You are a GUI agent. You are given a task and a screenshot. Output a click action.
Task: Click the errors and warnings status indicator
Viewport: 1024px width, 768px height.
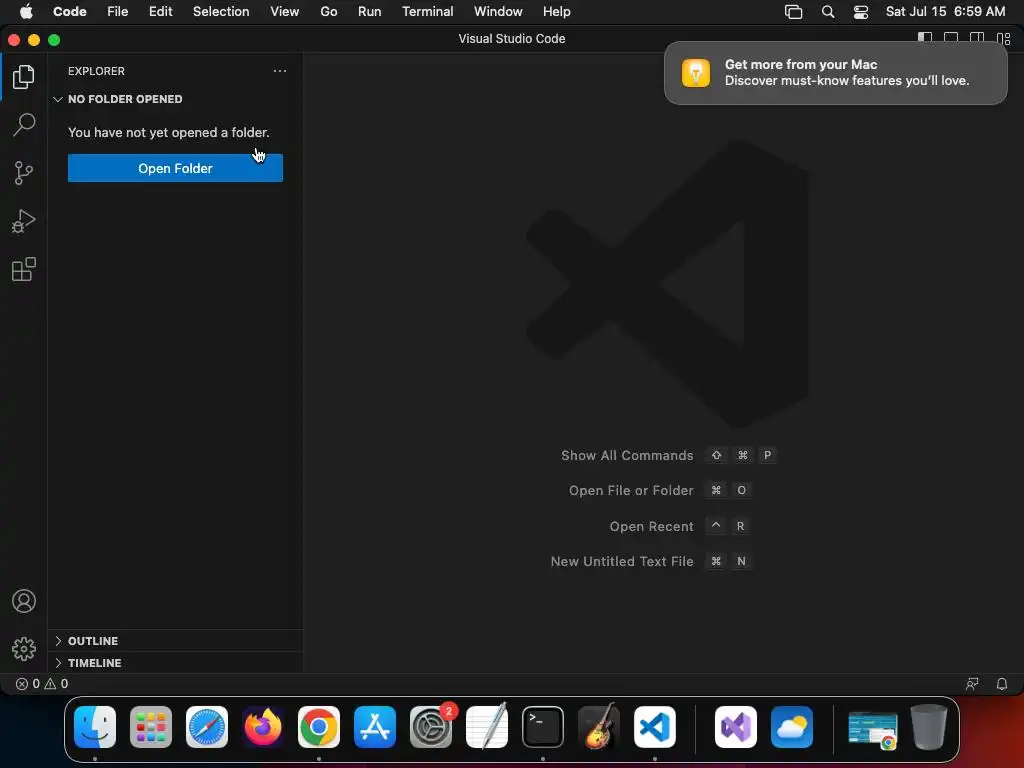[42, 684]
